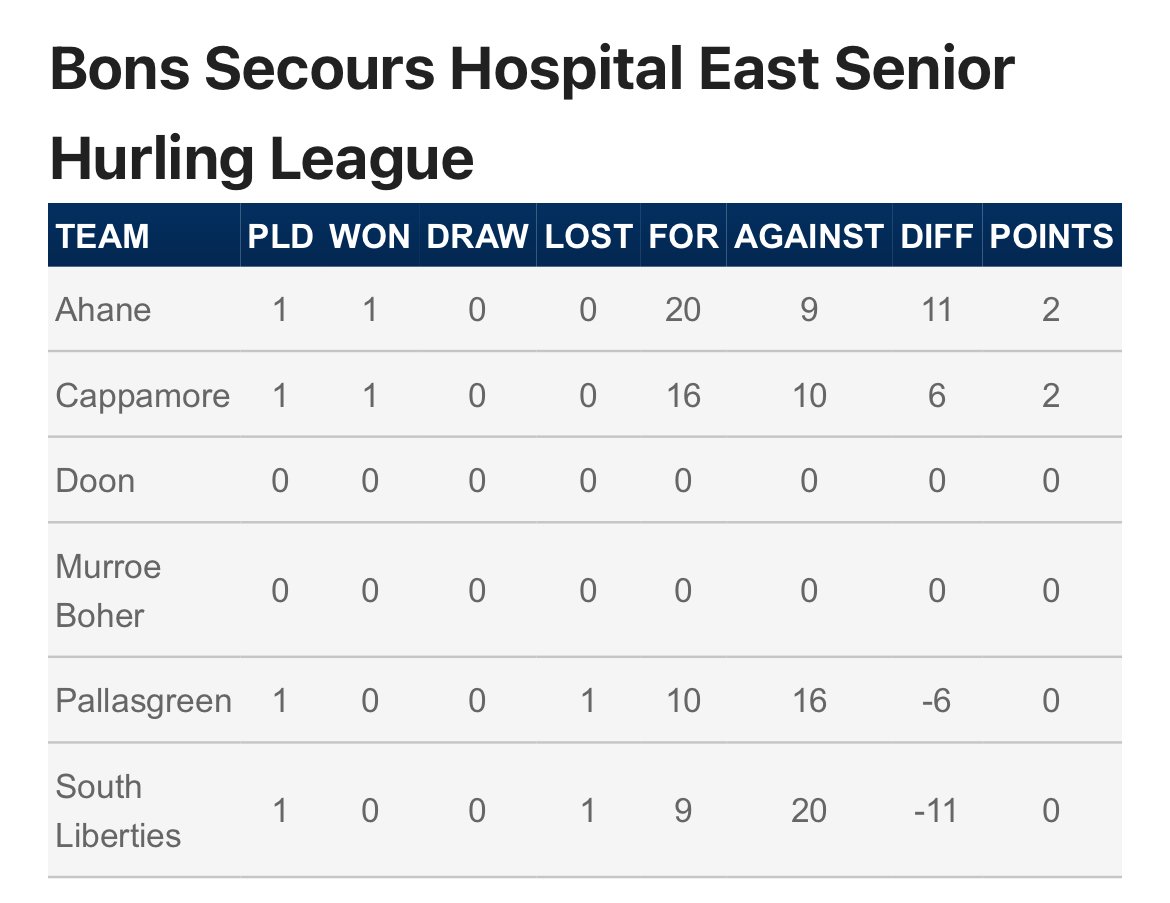Click the PLD column header

(x=280, y=237)
